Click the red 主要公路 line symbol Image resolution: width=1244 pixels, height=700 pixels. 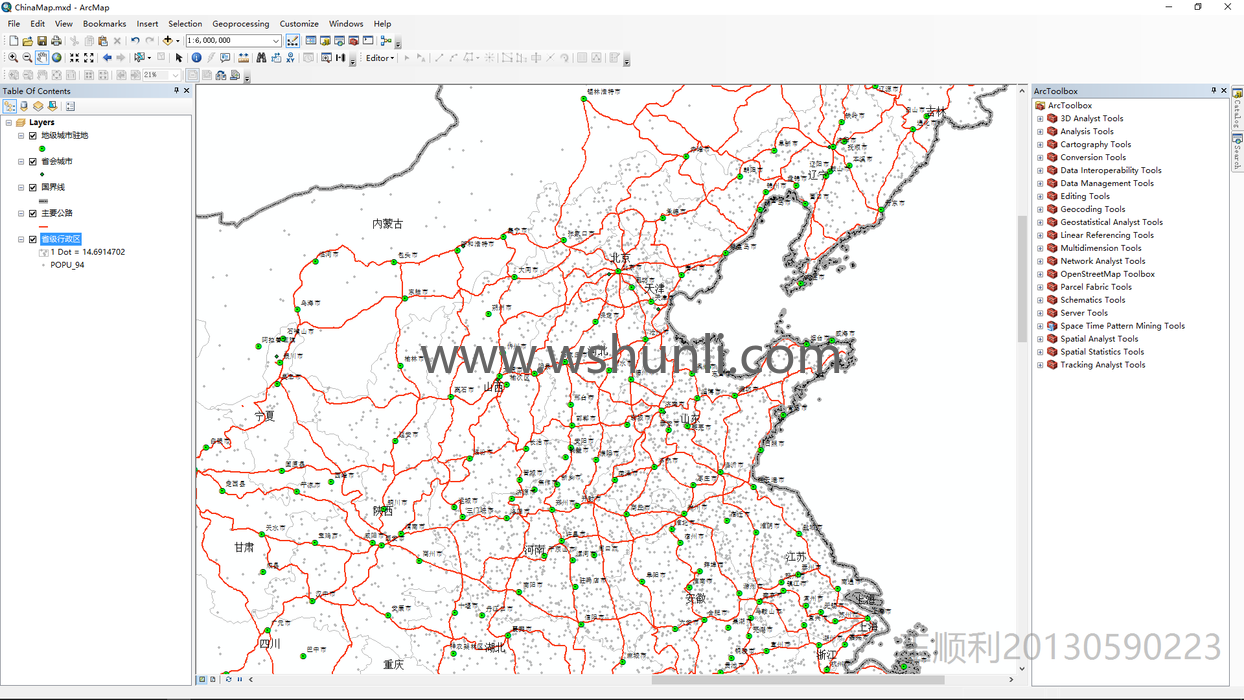pyautogui.click(x=43, y=227)
